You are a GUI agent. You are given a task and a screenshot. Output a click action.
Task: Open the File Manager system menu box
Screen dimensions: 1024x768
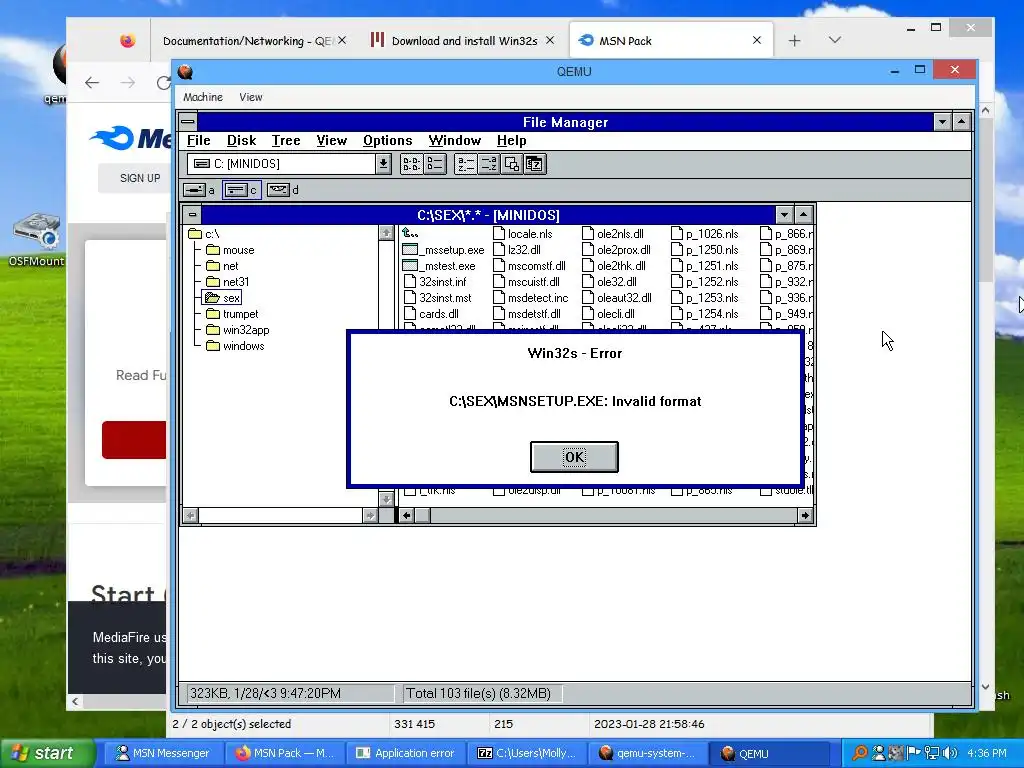pos(188,121)
